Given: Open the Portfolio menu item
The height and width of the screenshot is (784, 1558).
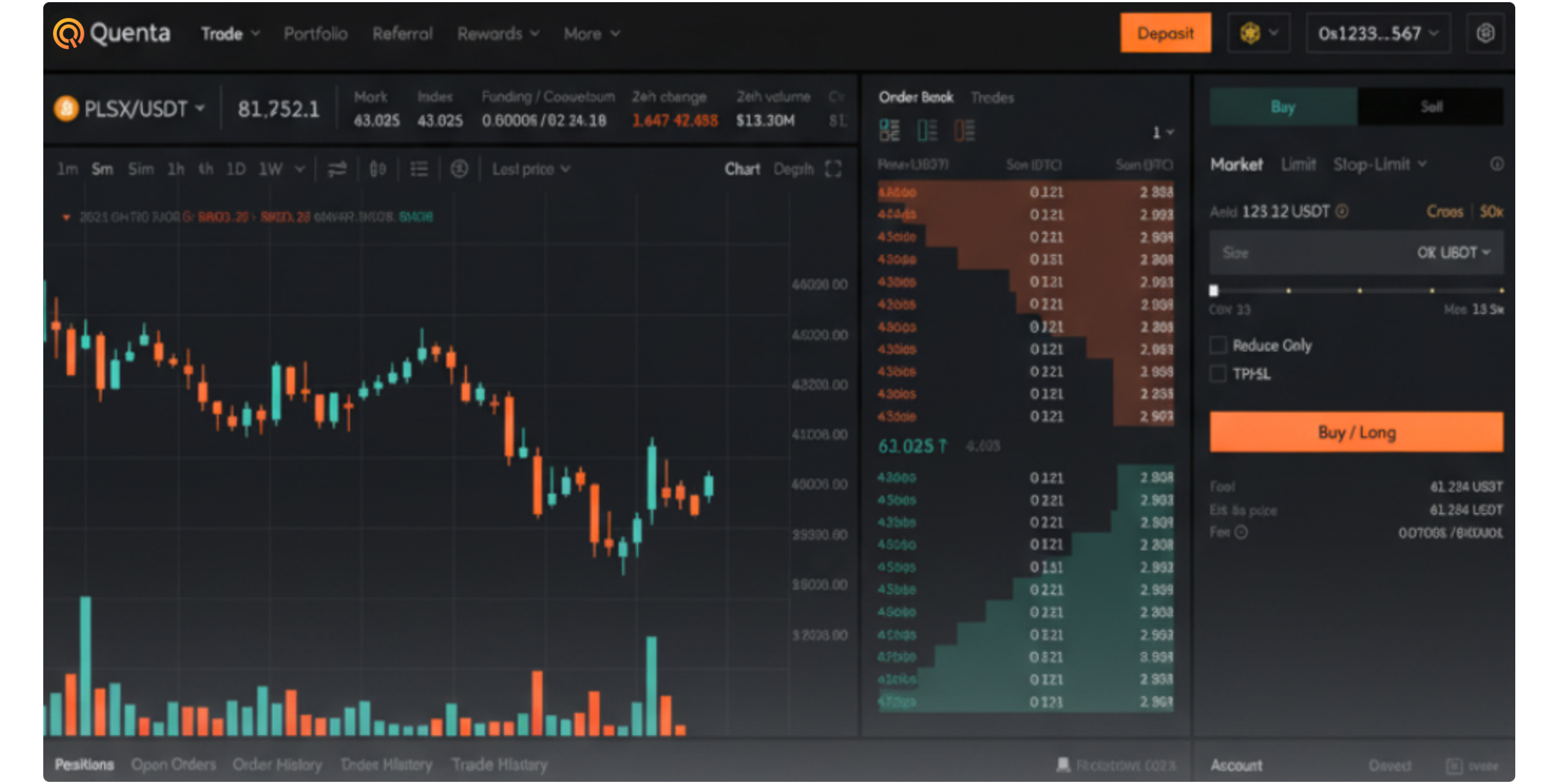Looking at the screenshot, I should pos(315,34).
